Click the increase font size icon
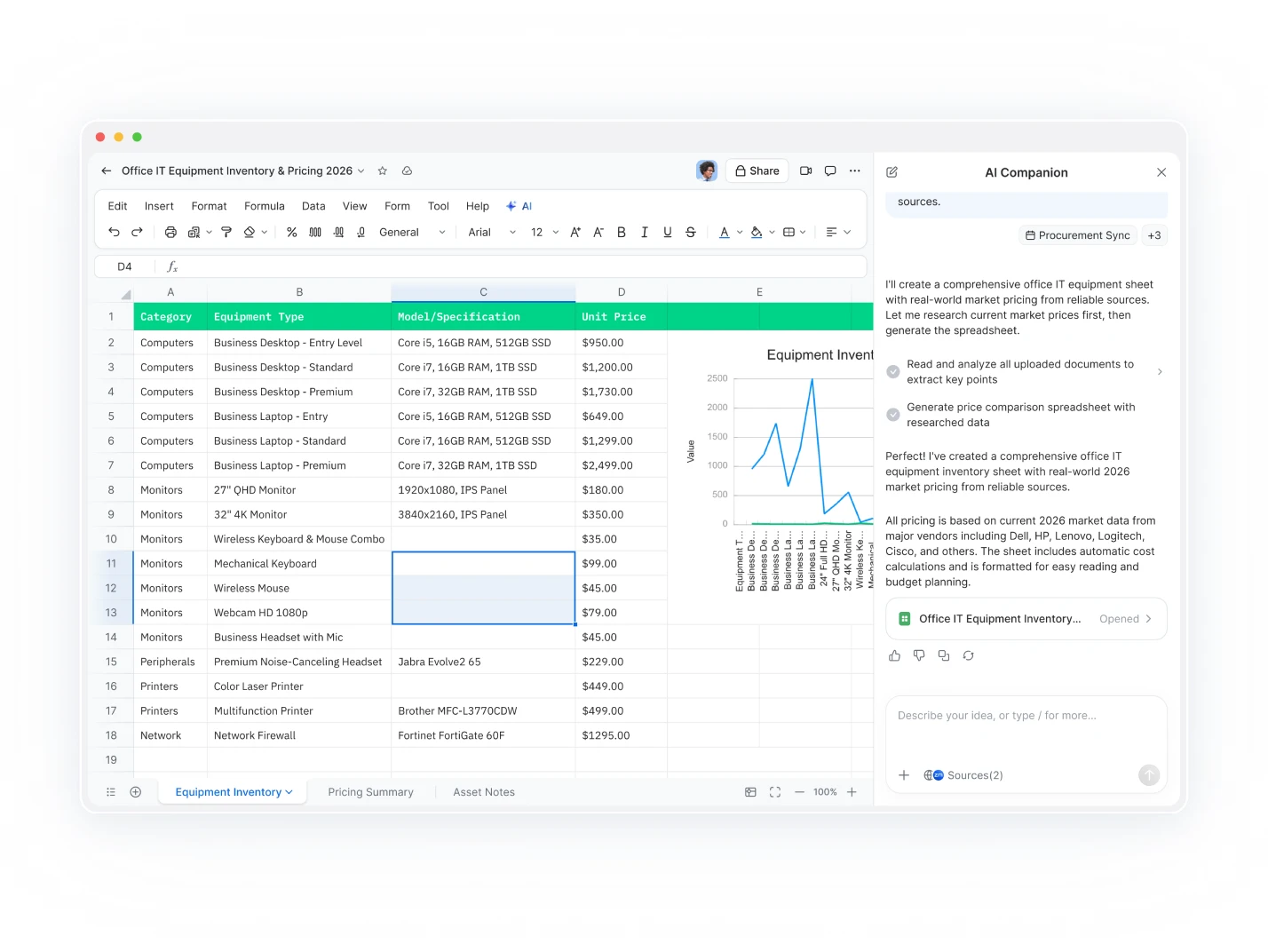The height and width of the screenshot is (952, 1268). (x=575, y=232)
